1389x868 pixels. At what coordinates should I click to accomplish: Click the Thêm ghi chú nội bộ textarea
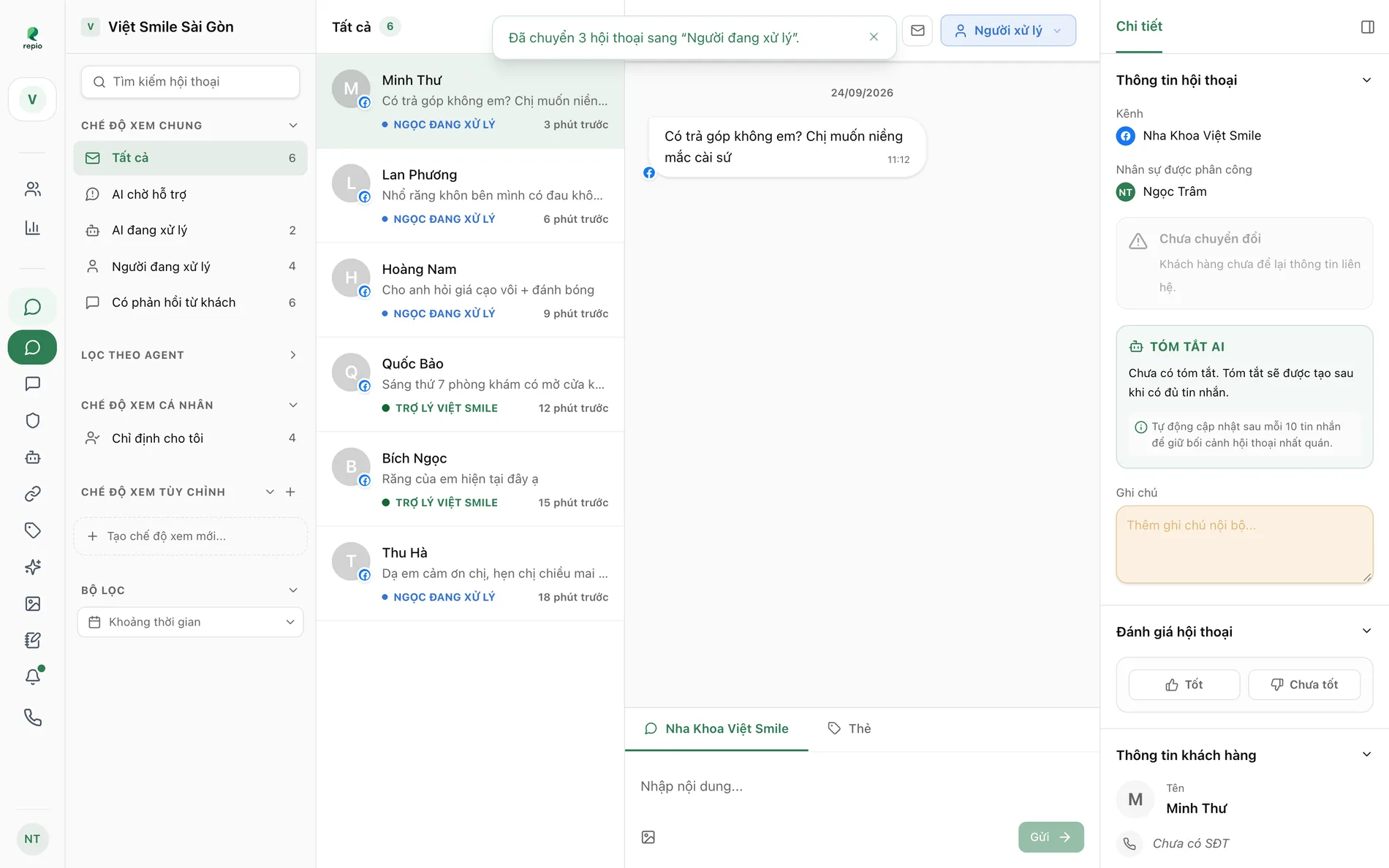[1244, 544]
